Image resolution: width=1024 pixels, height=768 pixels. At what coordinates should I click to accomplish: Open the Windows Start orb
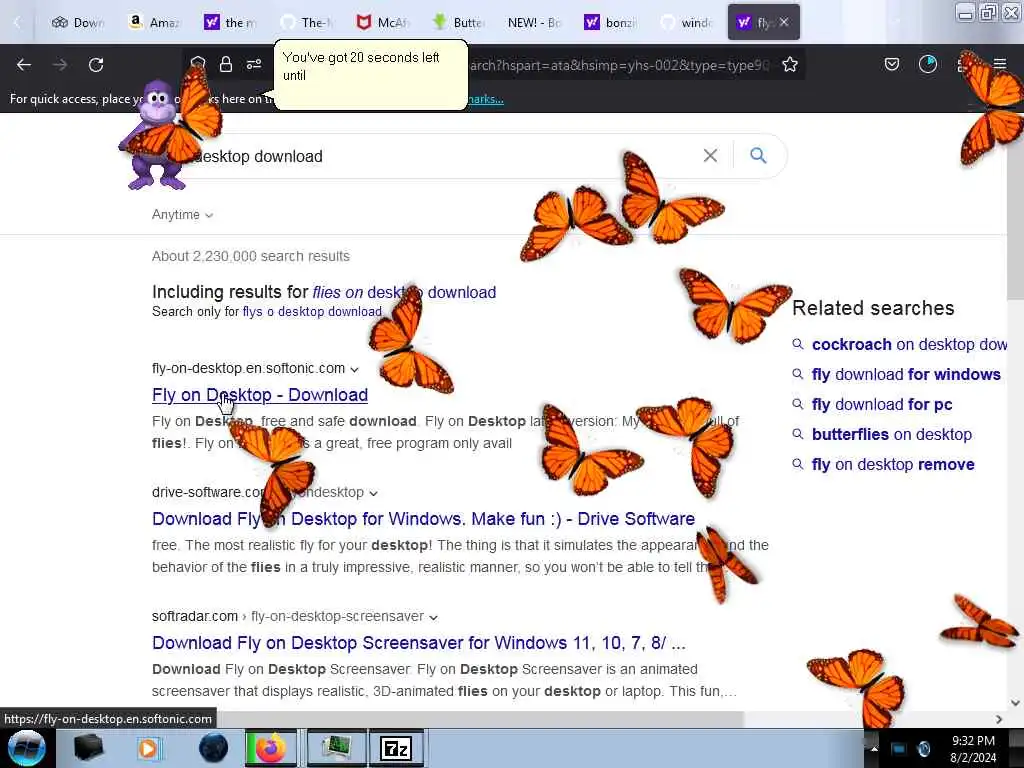point(27,748)
